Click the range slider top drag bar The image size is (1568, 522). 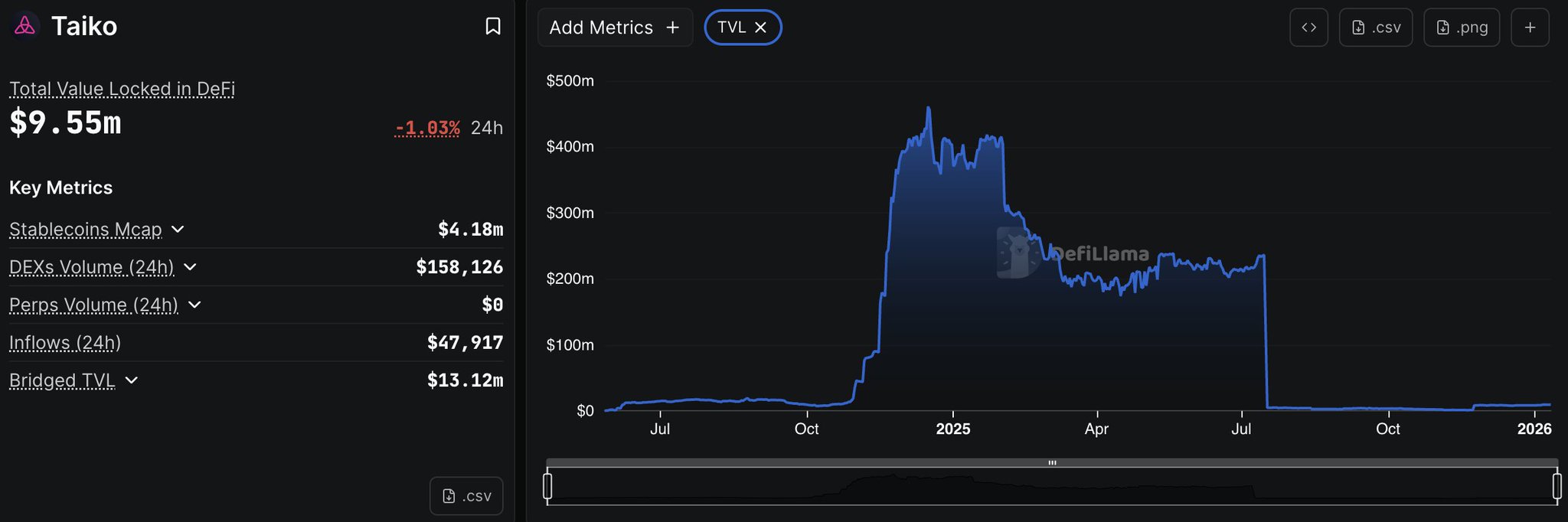1052,462
